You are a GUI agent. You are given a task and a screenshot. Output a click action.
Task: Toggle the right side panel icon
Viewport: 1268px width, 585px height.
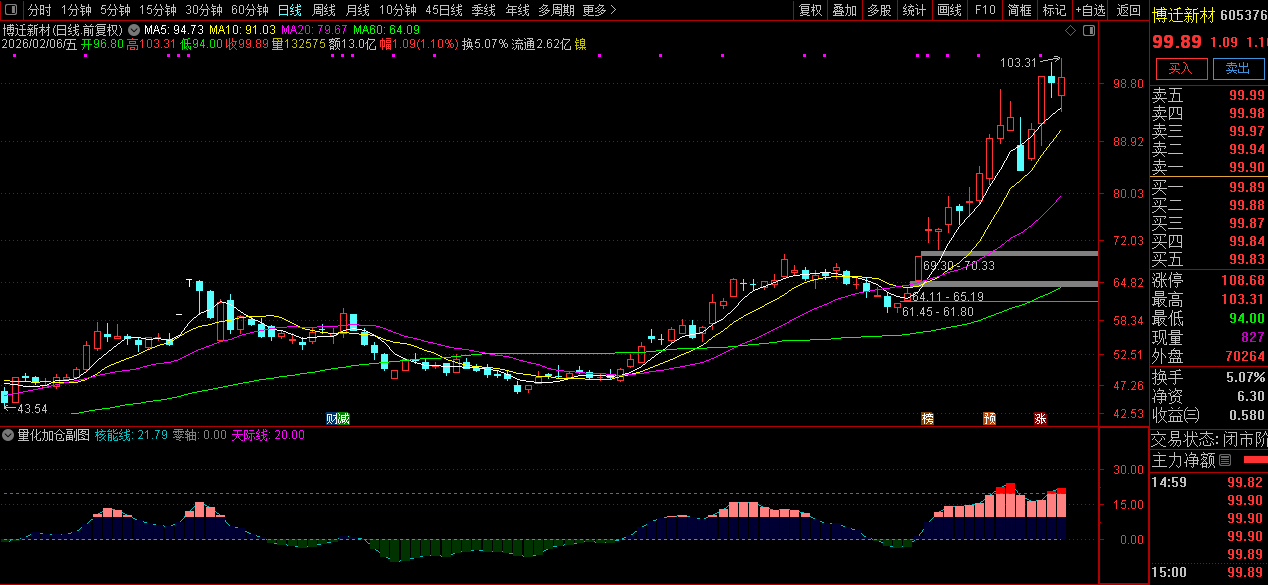tap(1088, 31)
